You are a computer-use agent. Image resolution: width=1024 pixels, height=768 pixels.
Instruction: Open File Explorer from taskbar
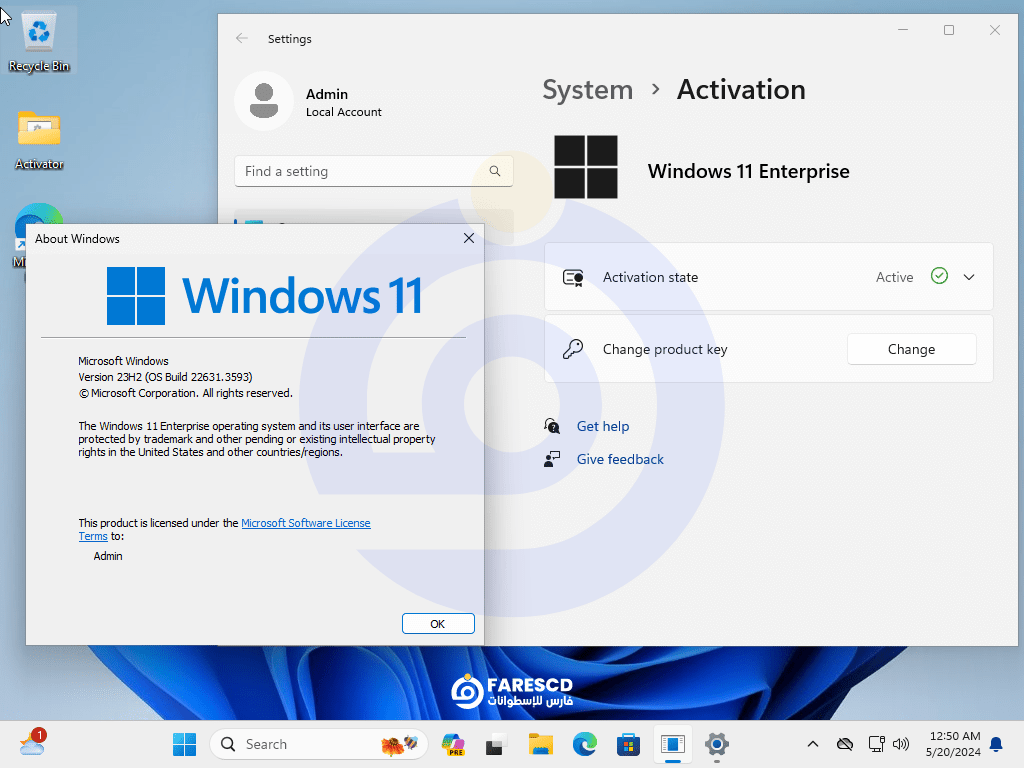point(541,744)
